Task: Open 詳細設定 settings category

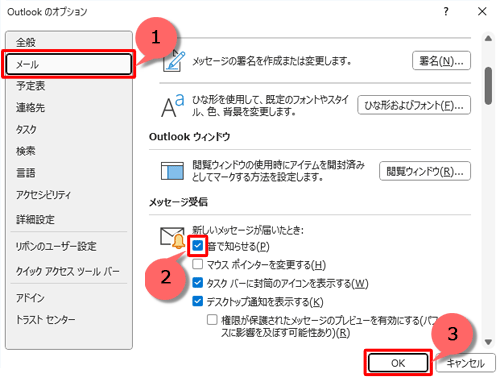Action: (x=69, y=219)
